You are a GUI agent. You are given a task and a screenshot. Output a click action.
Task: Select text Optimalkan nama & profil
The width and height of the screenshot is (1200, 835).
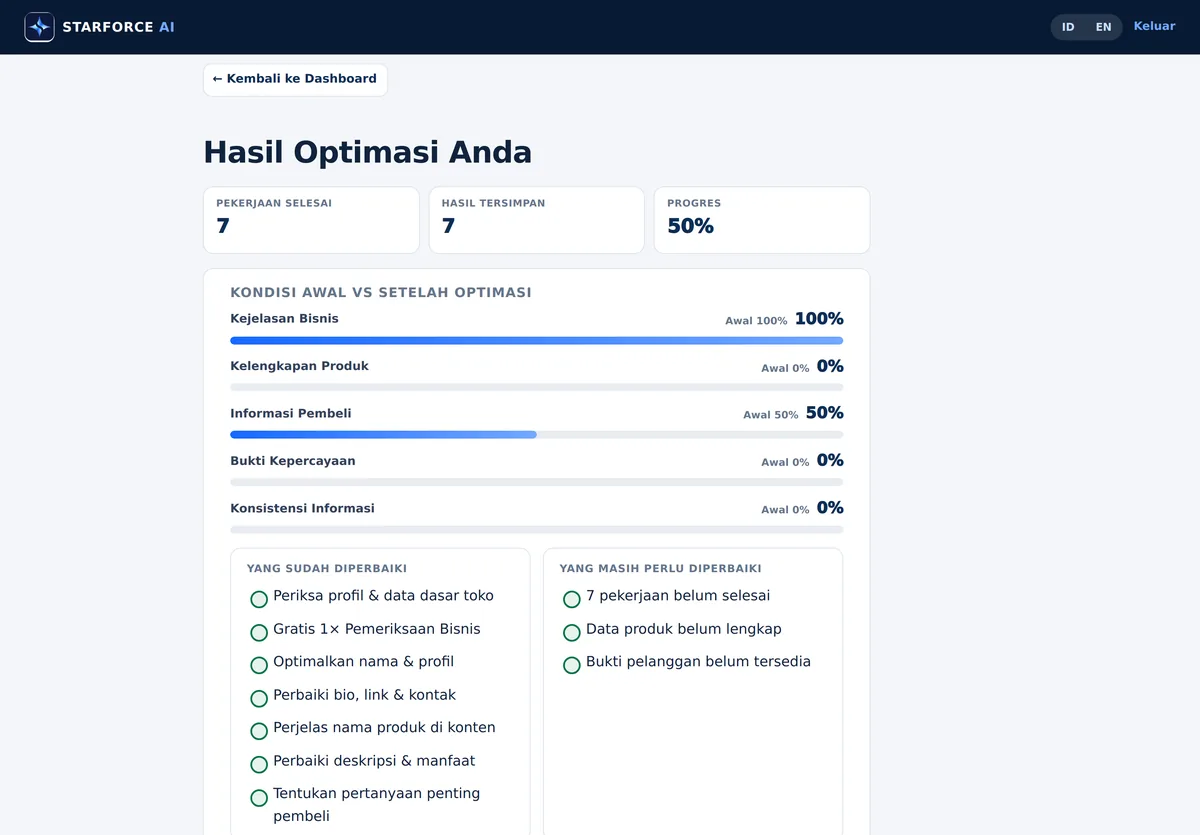(x=364, y=662)
